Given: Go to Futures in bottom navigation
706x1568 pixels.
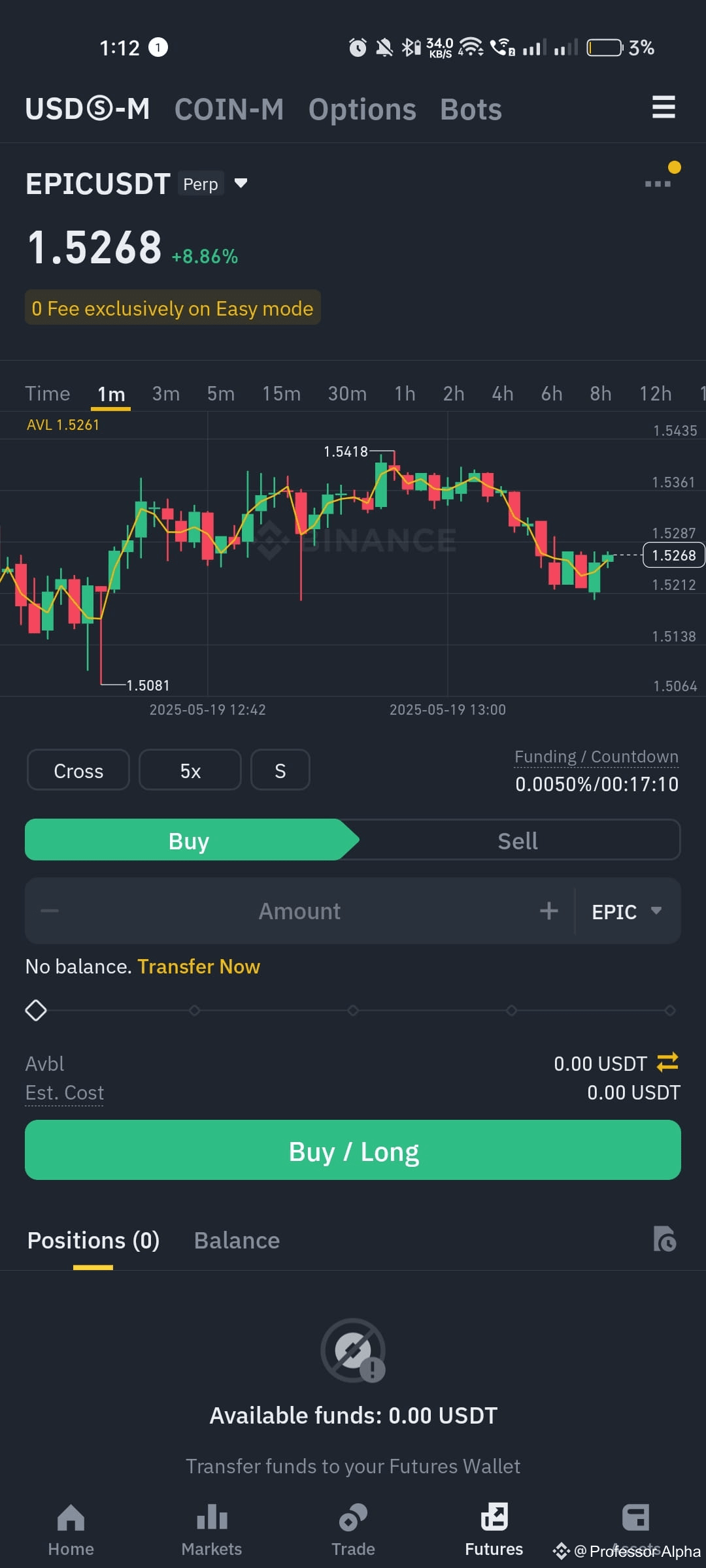Looking at the screenshot, I should click(494, 1531).
